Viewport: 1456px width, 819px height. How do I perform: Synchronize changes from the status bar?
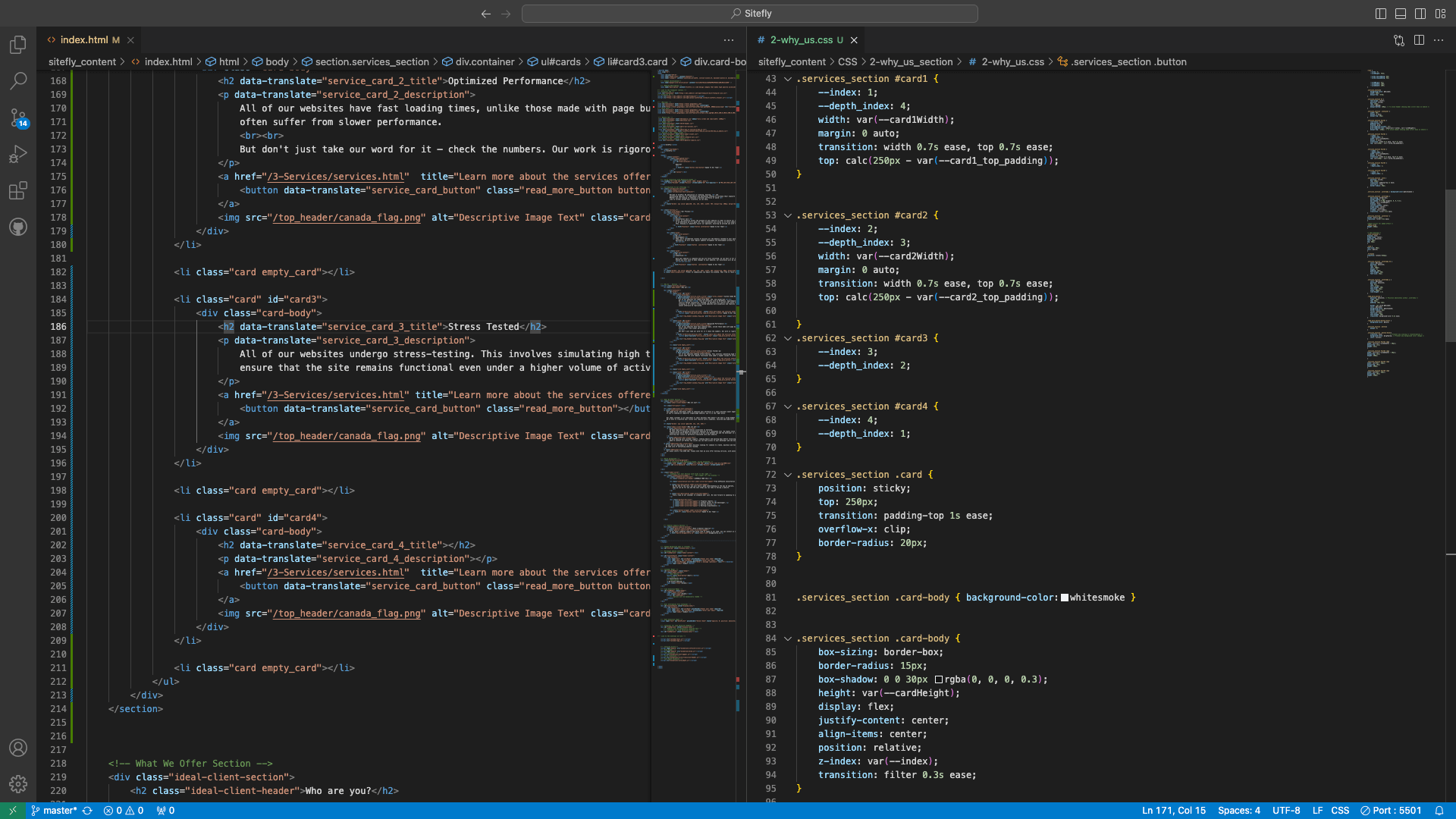tap(87, 811)
